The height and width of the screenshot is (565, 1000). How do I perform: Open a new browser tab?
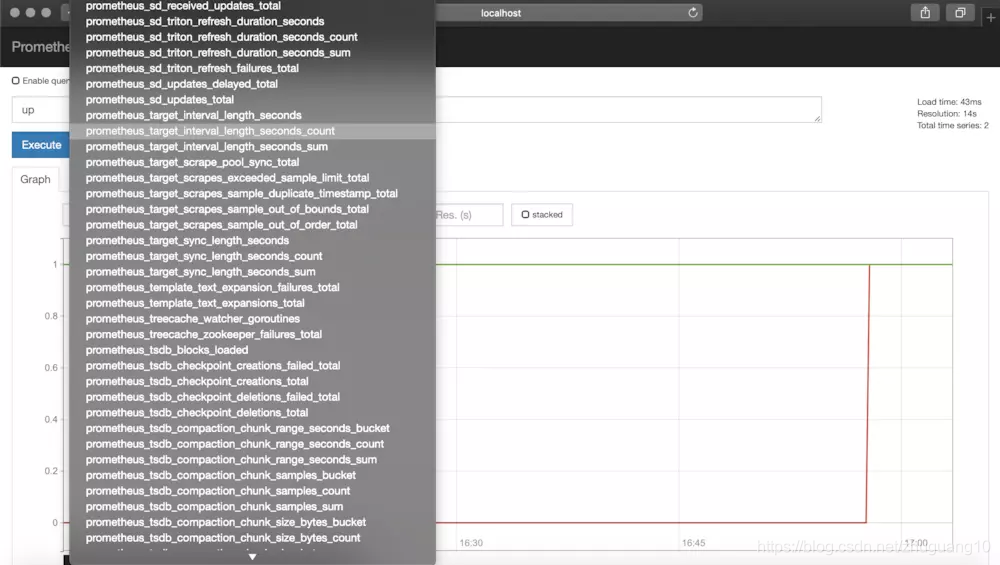[x=990, y=18]
